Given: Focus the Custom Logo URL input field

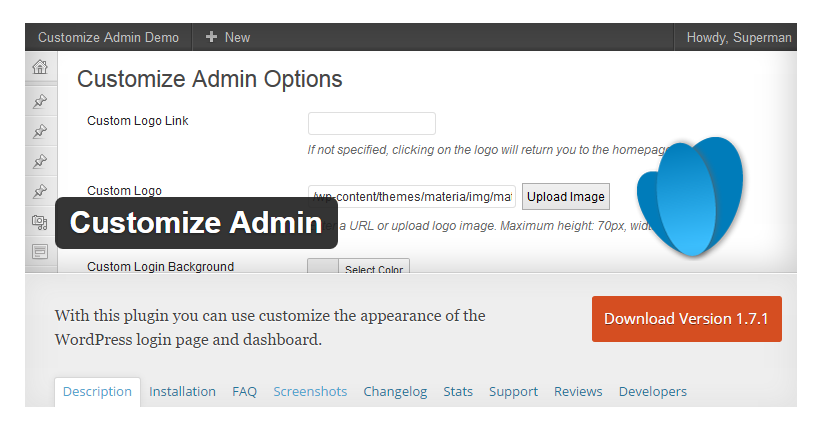Looking at the screenshot, I should (x=412, y=196).
